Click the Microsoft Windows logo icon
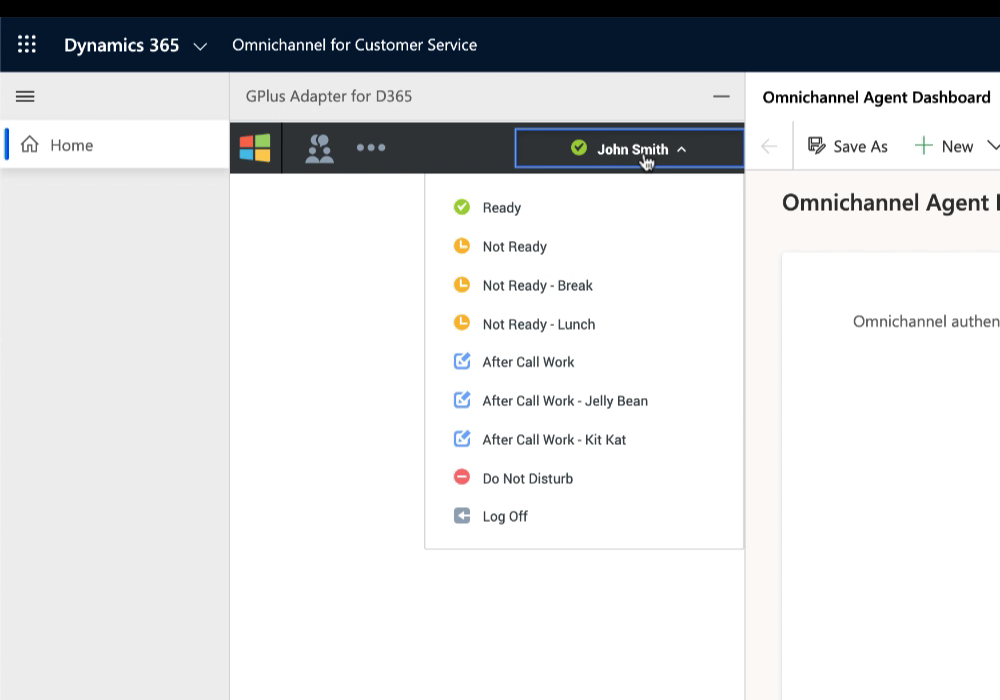Image resolution: width=1000 pixels, height=700 pixels. tap(255, 148)
